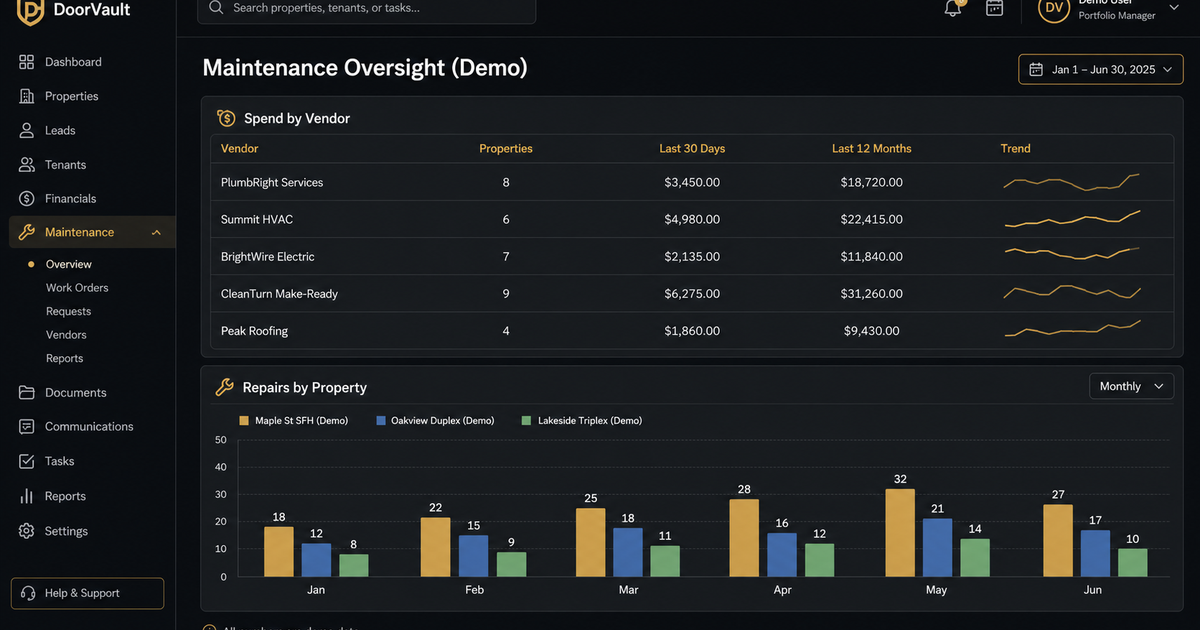Click the Properties building icon
1200x630 pixels.
coord(27,96)
